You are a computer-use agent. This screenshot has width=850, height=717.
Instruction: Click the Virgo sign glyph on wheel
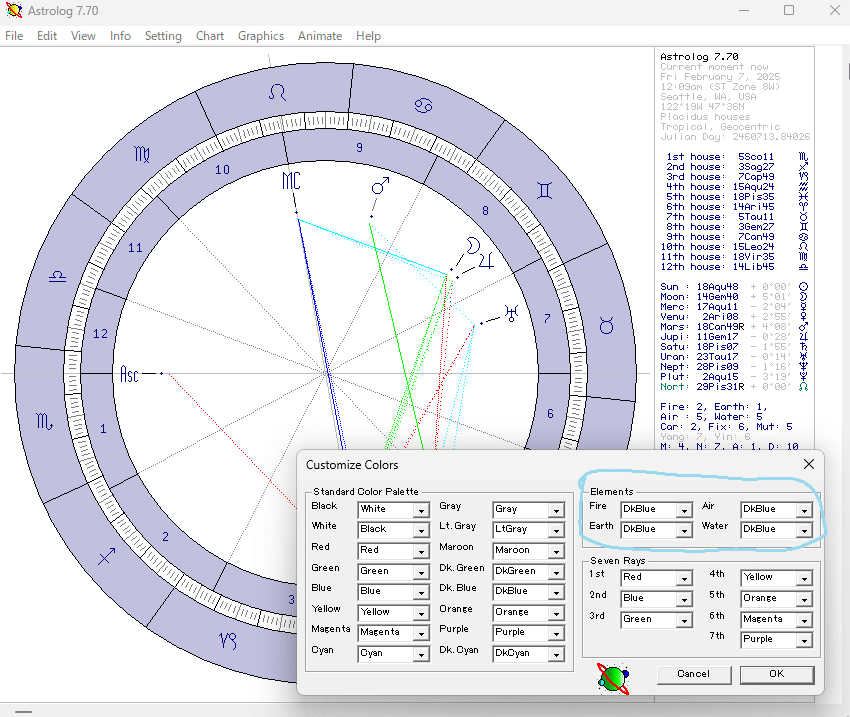tap(142, 154)
